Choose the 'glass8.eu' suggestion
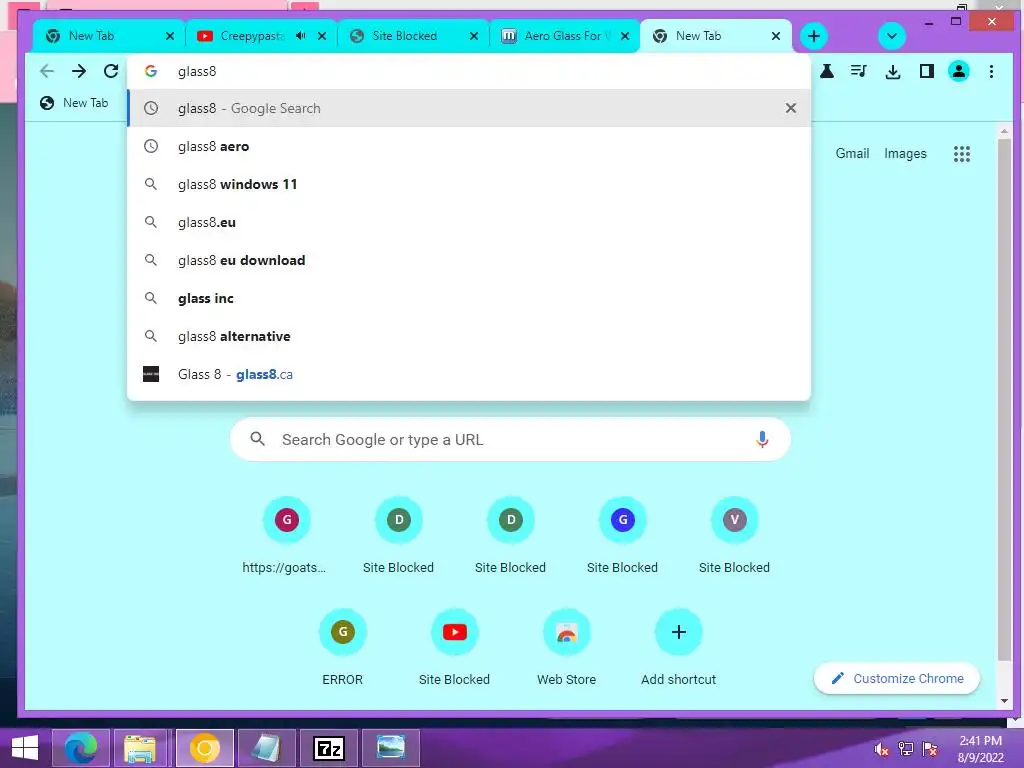 click(x=469, y=222)
